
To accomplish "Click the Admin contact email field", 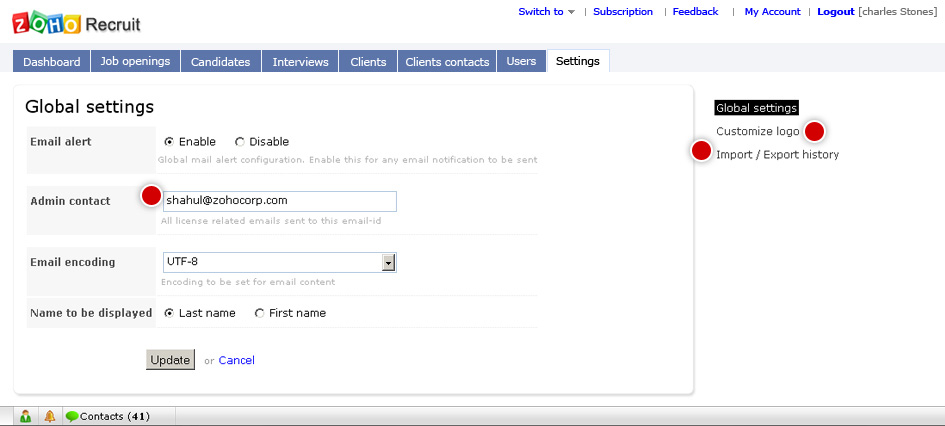I will (280, 201).
